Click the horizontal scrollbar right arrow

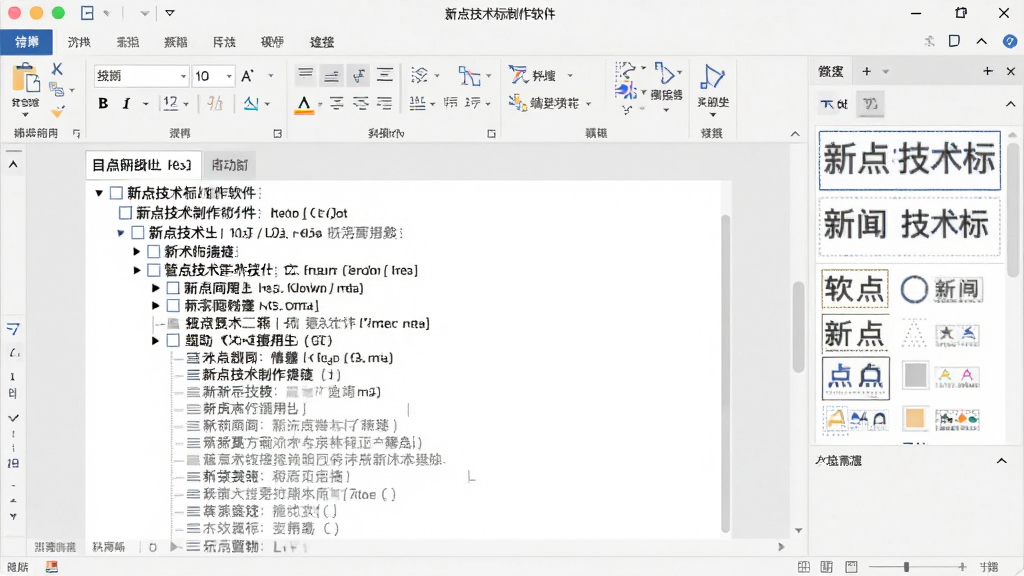781,547
